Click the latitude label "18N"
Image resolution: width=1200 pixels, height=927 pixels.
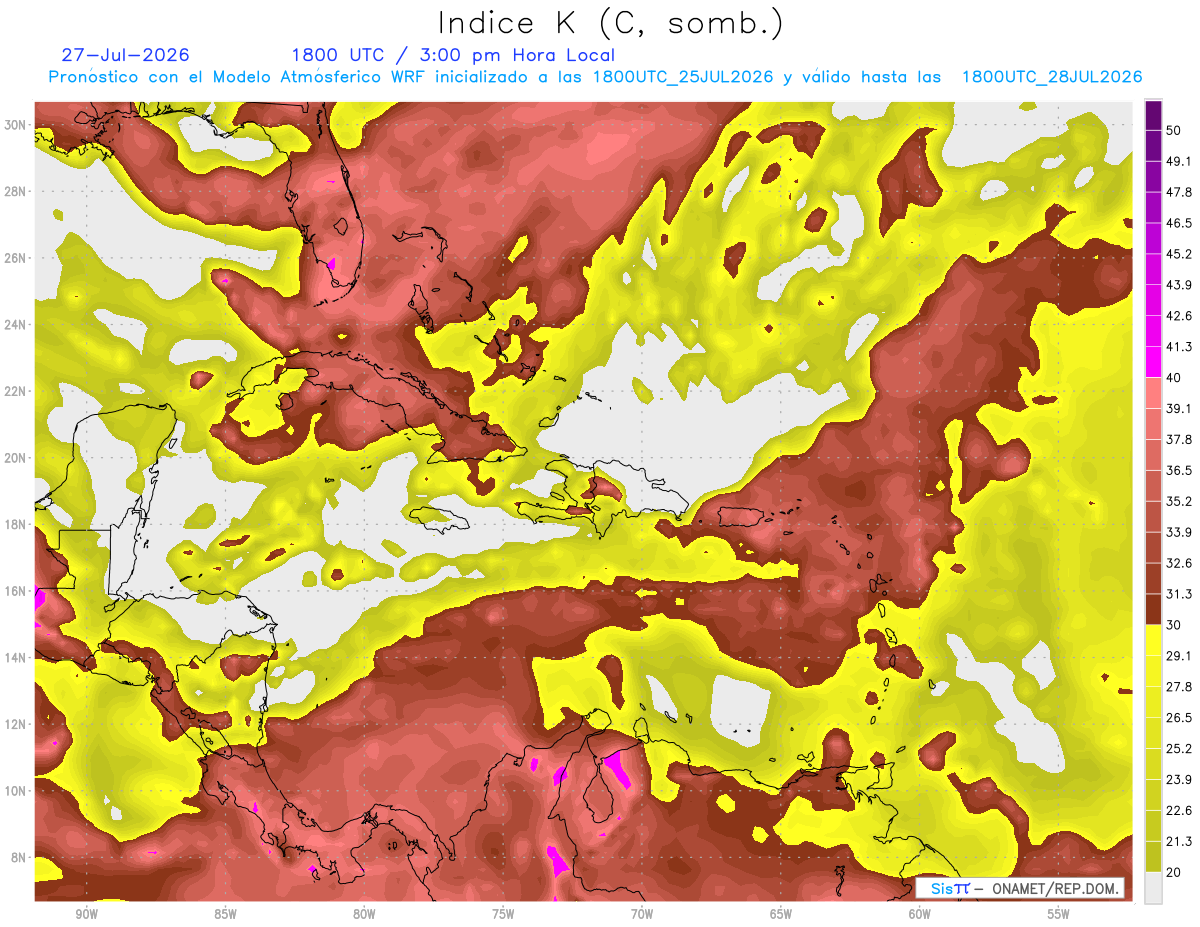(15, 524)
